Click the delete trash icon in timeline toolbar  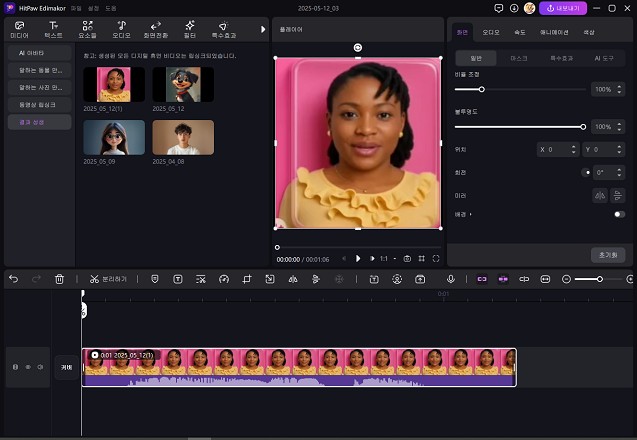59,279
